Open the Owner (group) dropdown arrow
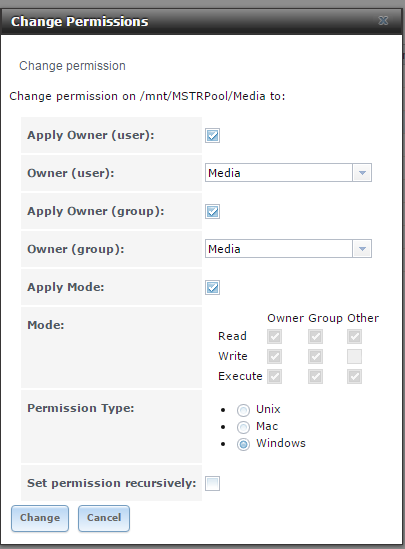The height and width of the screenshot is (549, 405). [362, 249]
